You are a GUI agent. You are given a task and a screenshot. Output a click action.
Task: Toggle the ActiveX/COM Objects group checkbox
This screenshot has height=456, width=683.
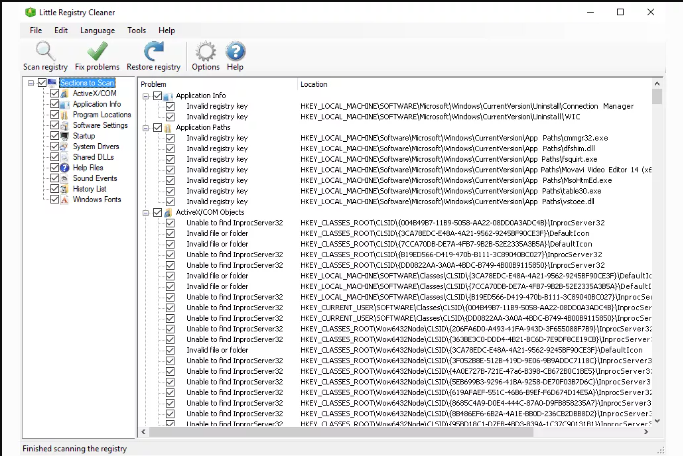point(158,212)
